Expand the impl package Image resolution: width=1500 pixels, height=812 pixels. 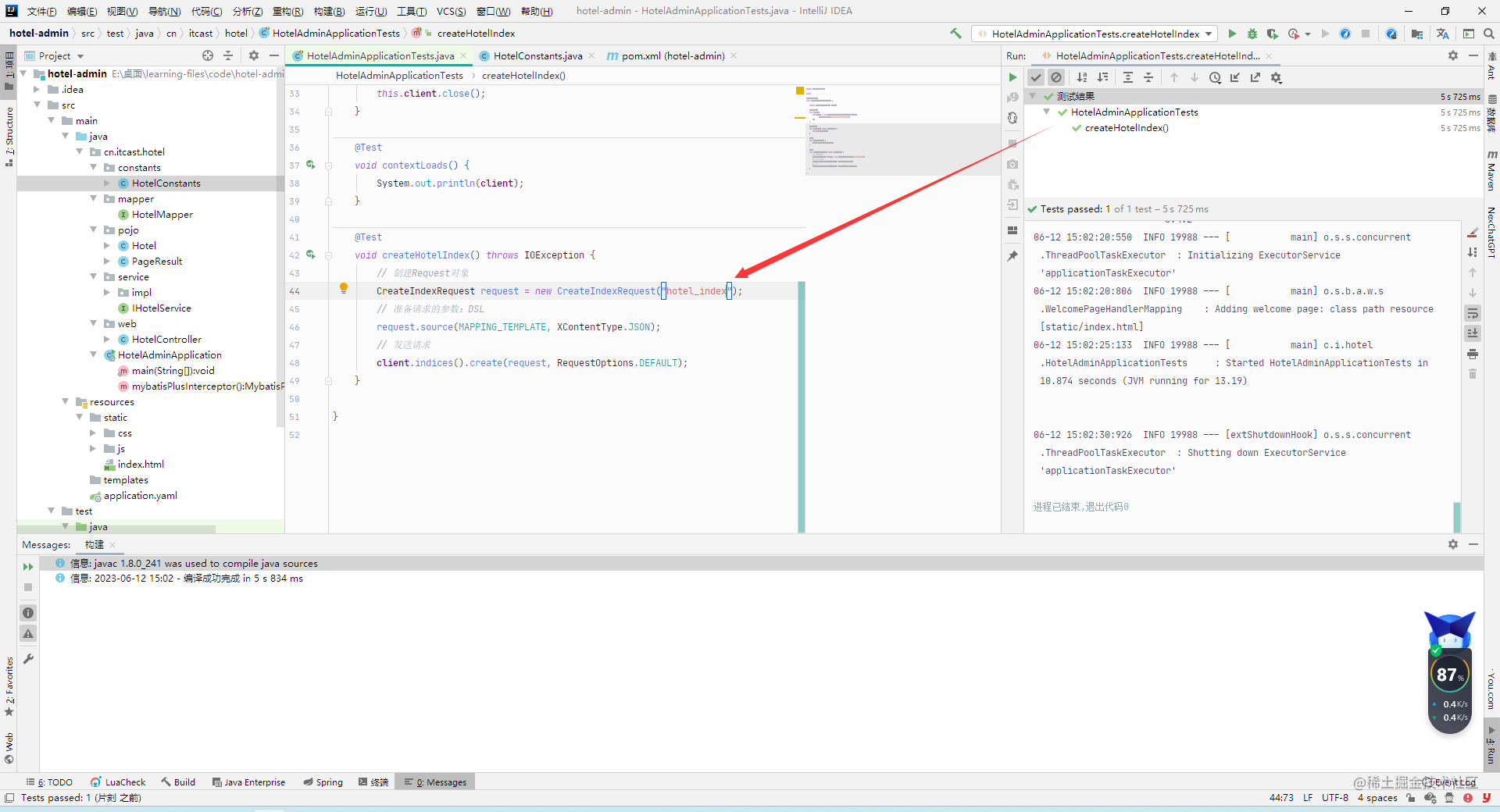tap(109, 292)
